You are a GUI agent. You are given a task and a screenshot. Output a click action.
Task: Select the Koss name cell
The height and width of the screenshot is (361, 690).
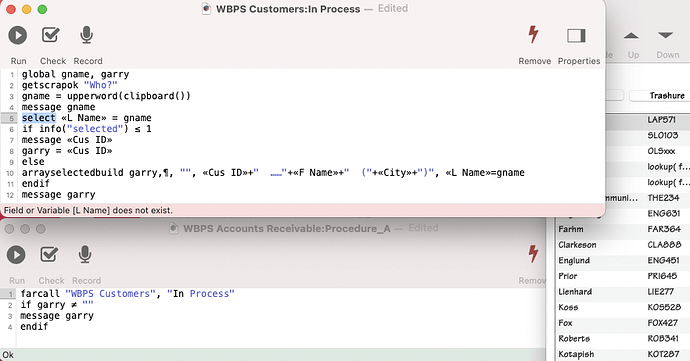[x=568, y=307]
